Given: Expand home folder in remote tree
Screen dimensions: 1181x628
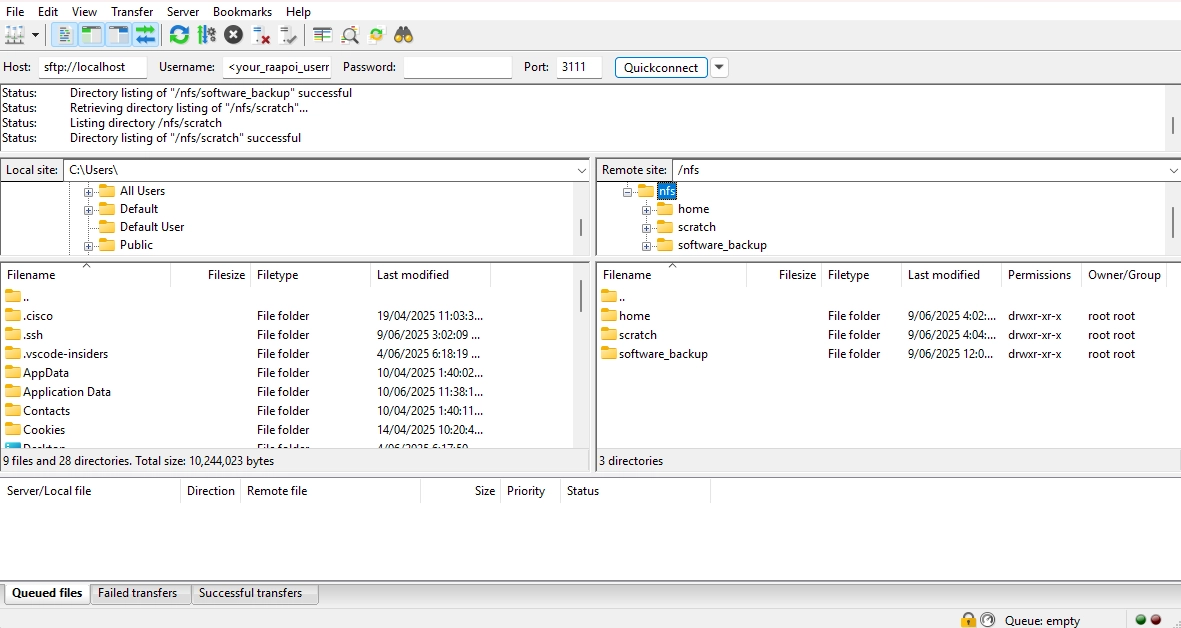Looking at the screenshot, I should 646,210.
